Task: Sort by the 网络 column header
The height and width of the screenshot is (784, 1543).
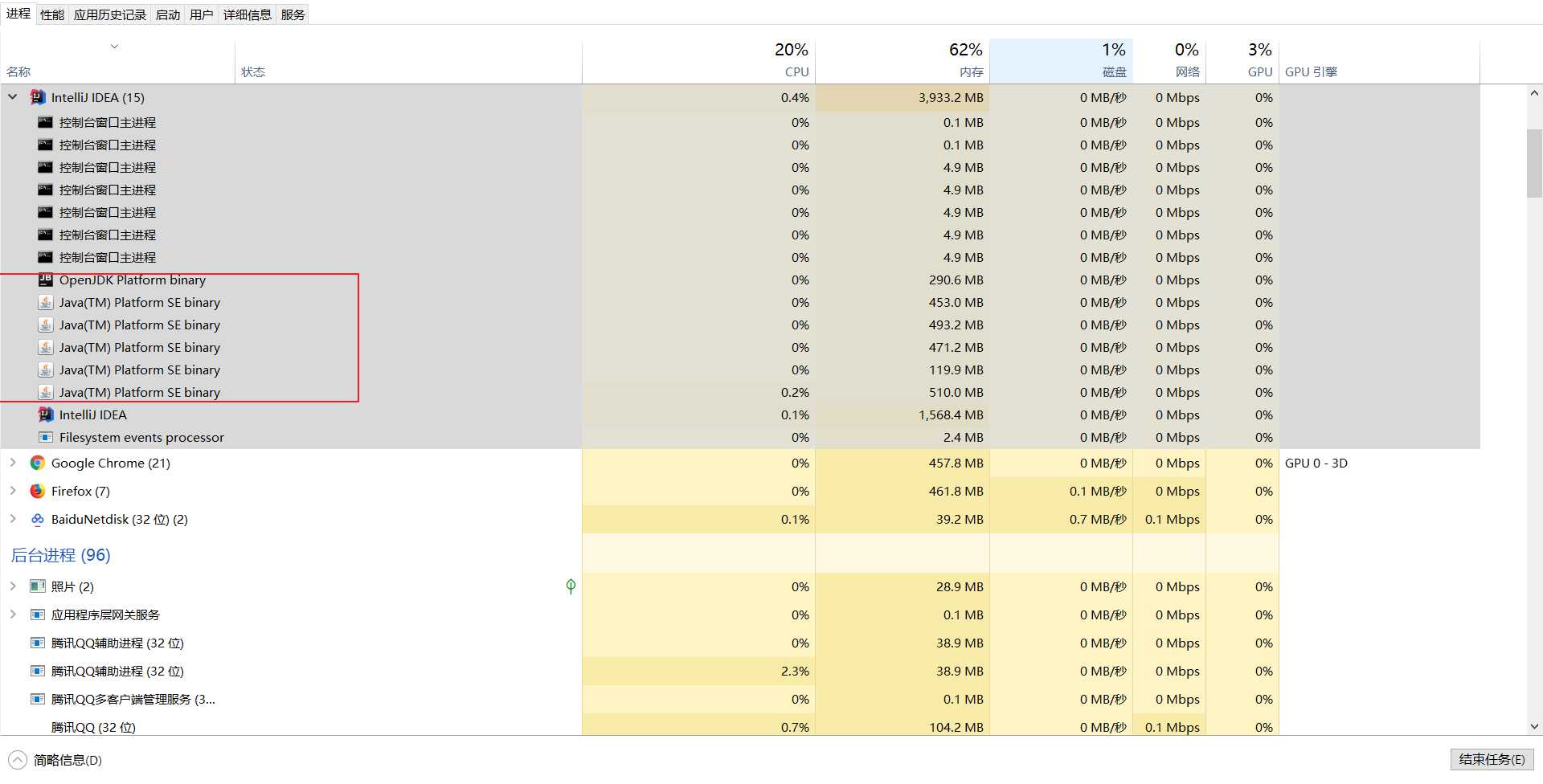Action: 1169,60
